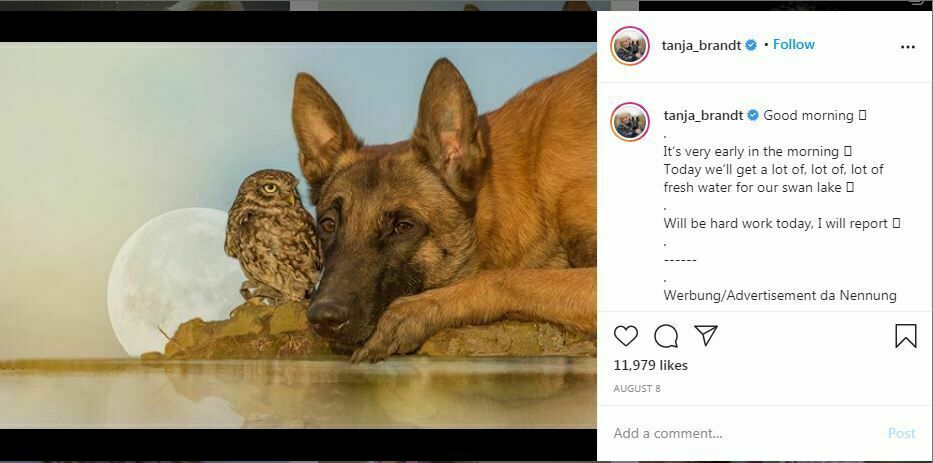The image size is (933, 463).
Task: Click the verified badge next to the caption username
Action: coord(752,115)
